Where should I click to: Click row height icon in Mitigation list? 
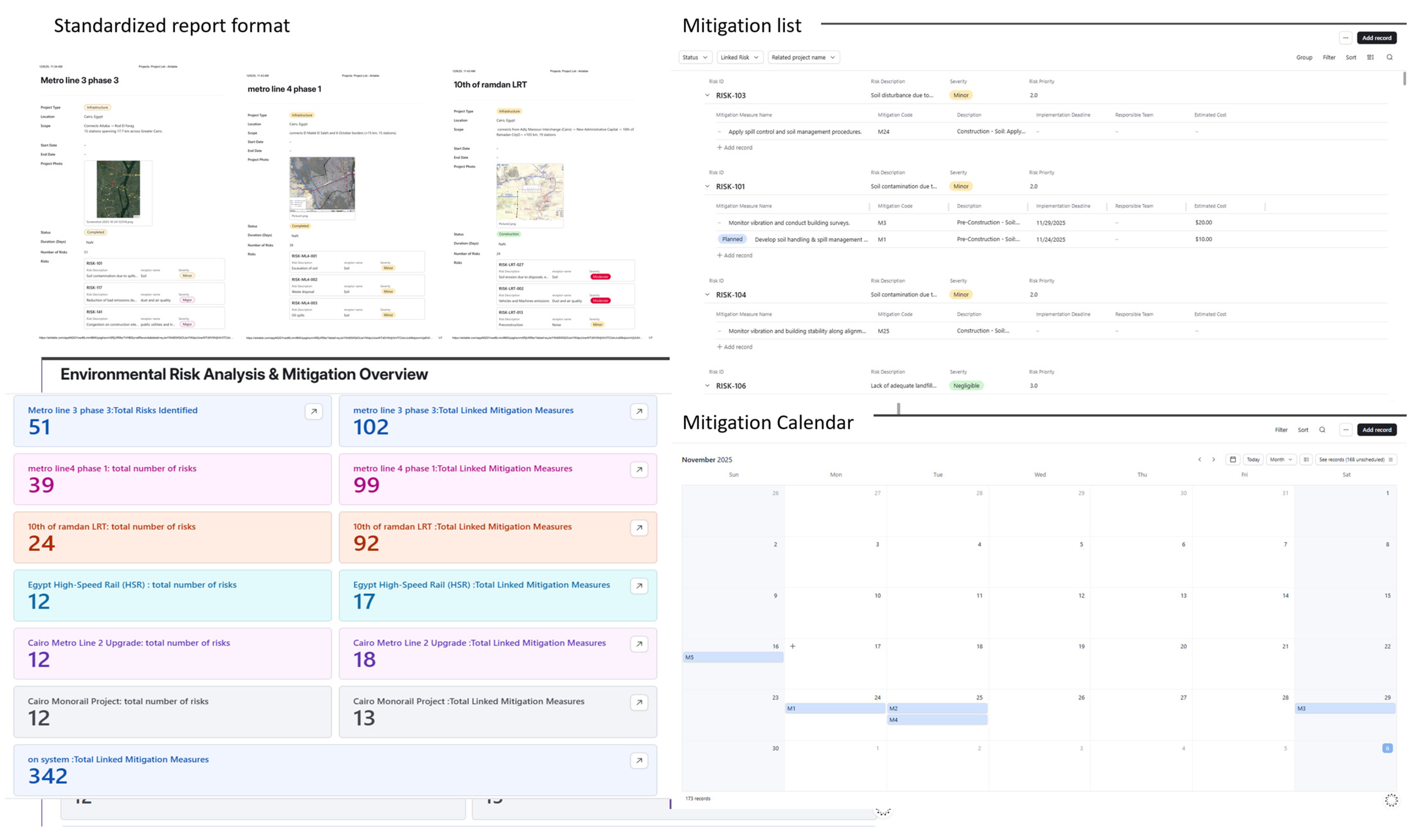1370,57
